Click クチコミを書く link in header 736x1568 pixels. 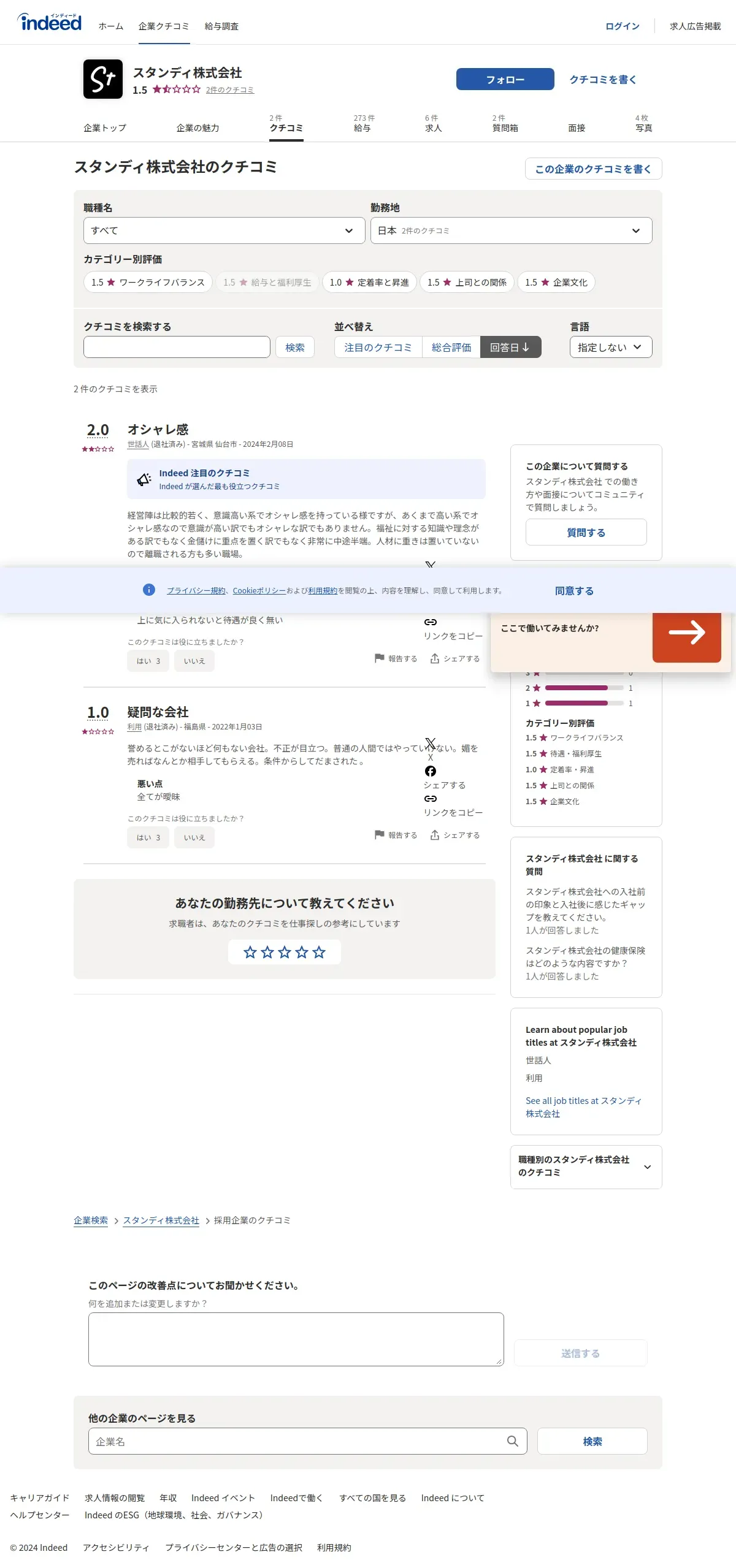[x=603, y=79]
